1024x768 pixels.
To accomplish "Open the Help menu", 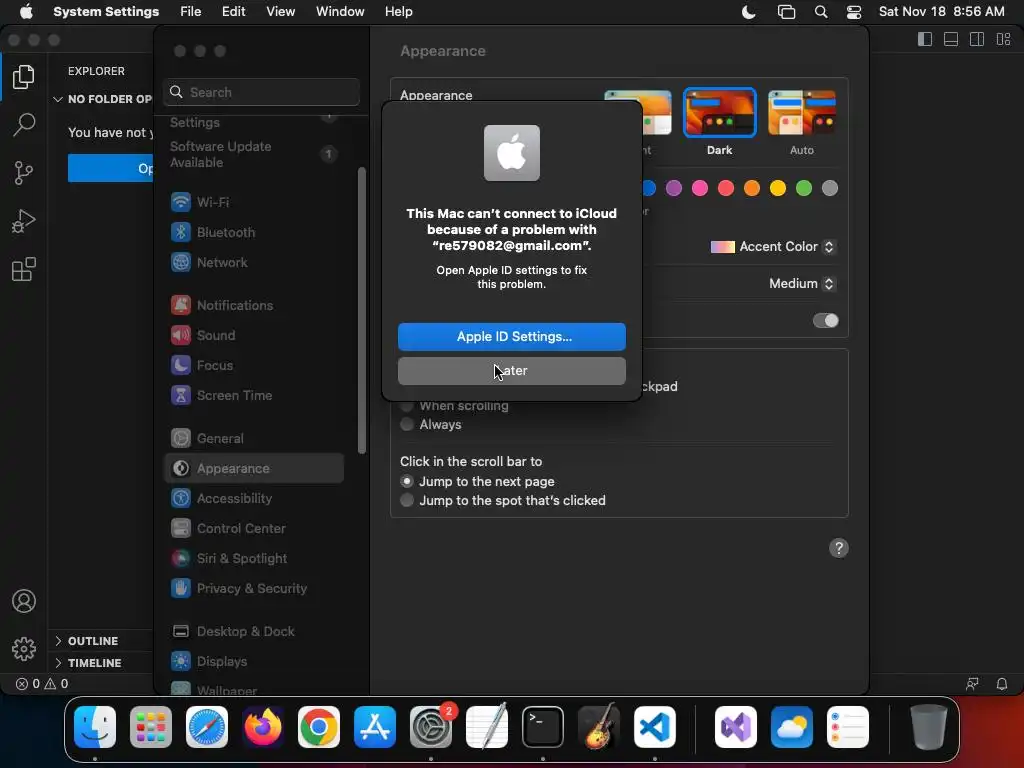I will [398, 12].
